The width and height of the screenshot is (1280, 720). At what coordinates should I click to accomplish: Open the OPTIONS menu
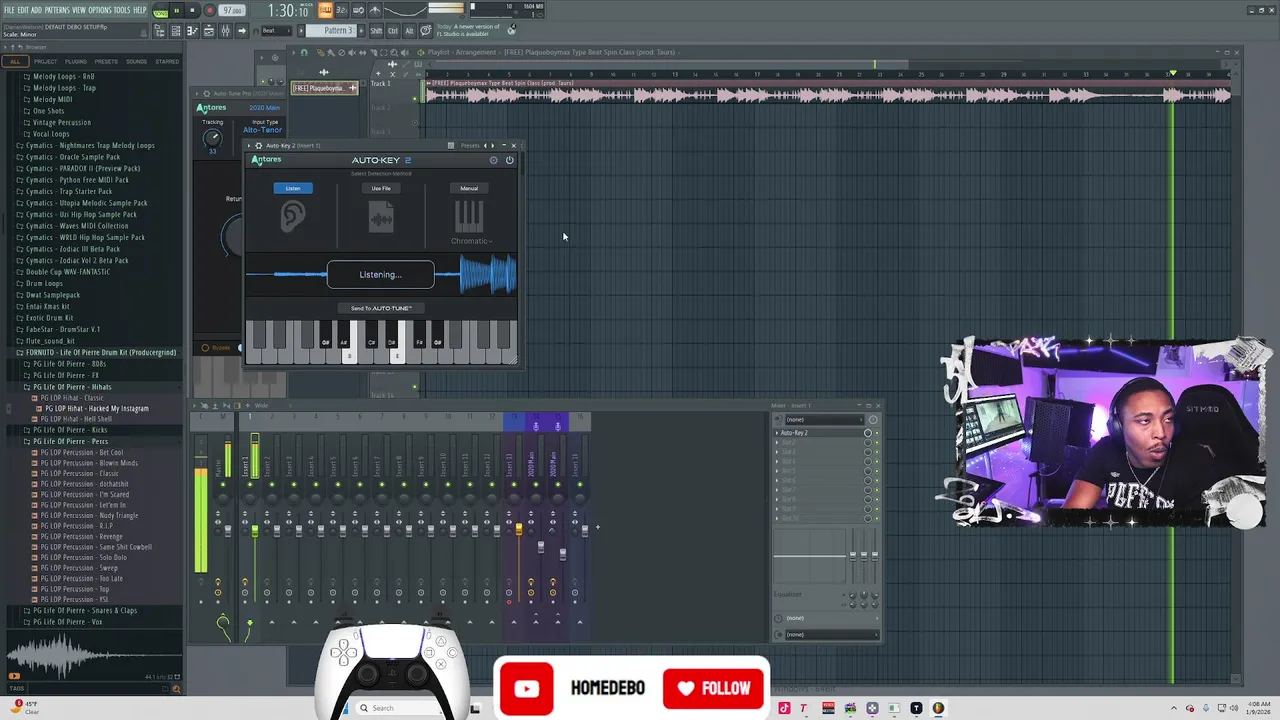click(x=99, y=10)
